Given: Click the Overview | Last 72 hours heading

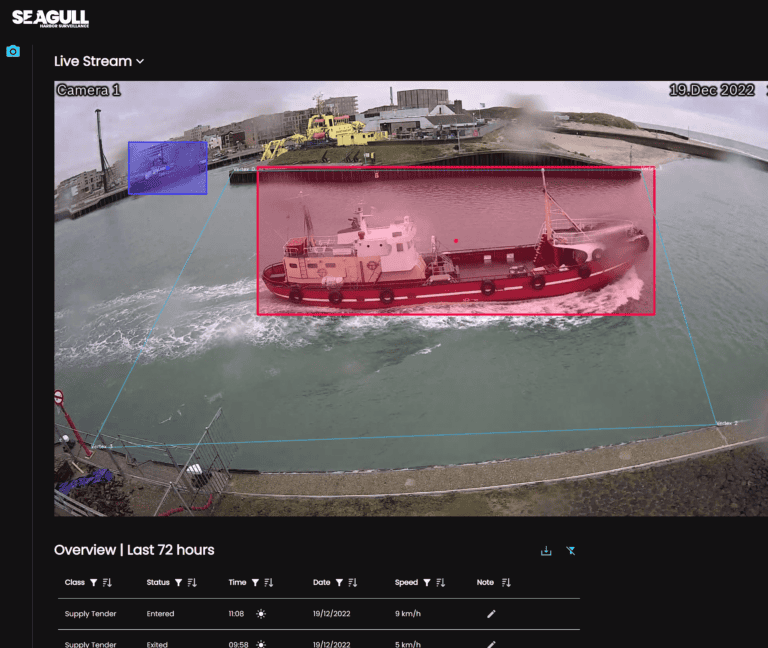Looking at the screenshot, I should pos(134,550).
